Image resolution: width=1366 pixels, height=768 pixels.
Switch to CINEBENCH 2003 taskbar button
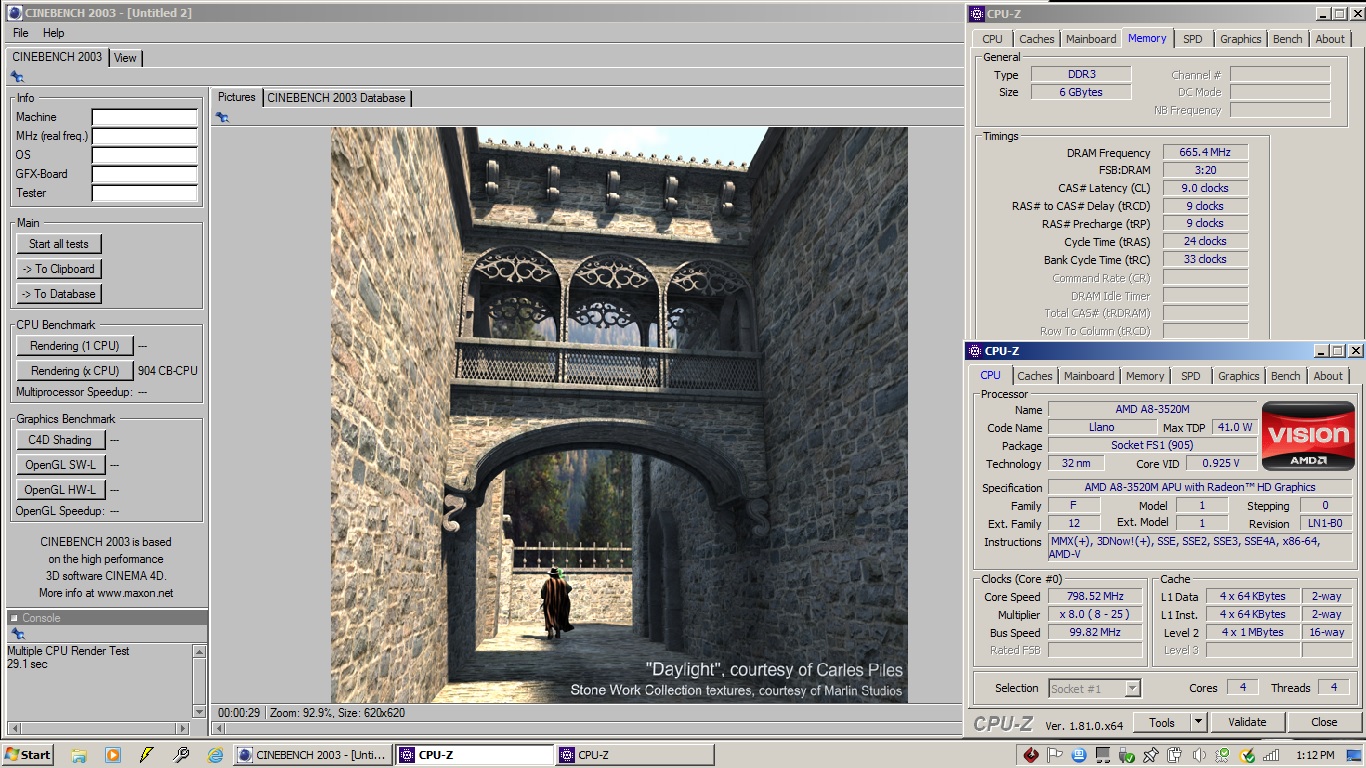[x=312, y=755]
